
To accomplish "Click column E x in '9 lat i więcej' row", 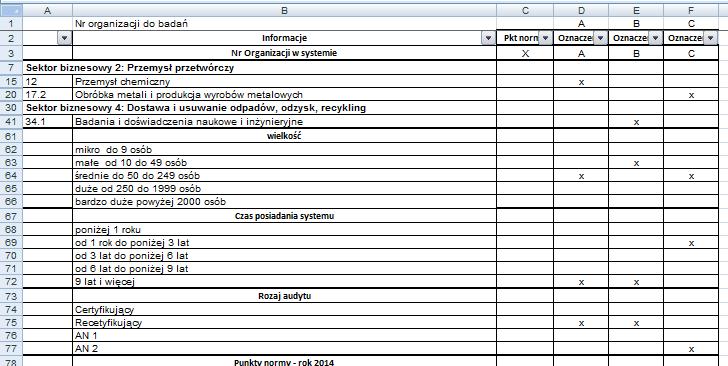I will (636, 282).
